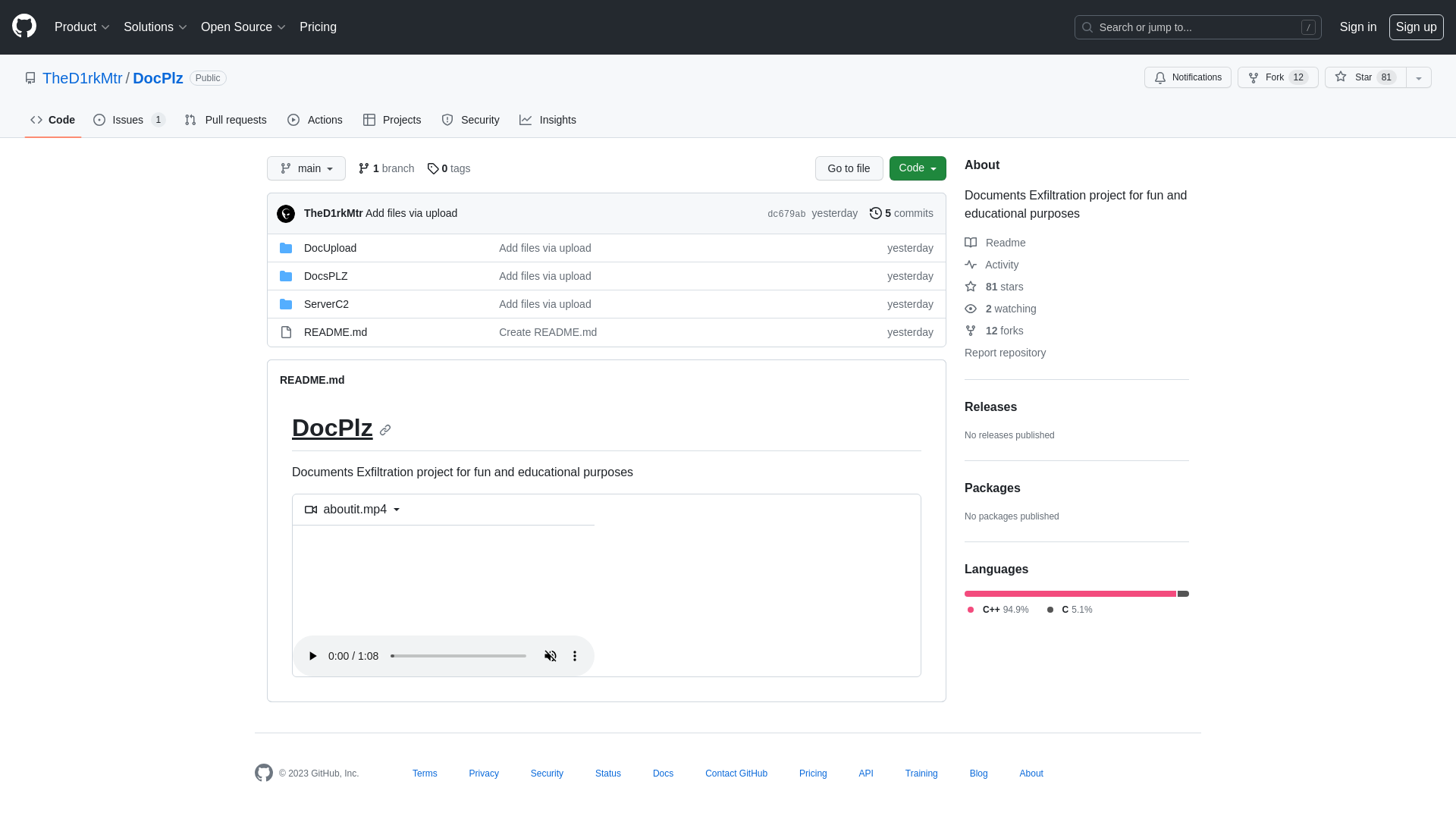Screen dimensions: 1456x819
Task: Open the Security tab
Action: click(470, 120)
